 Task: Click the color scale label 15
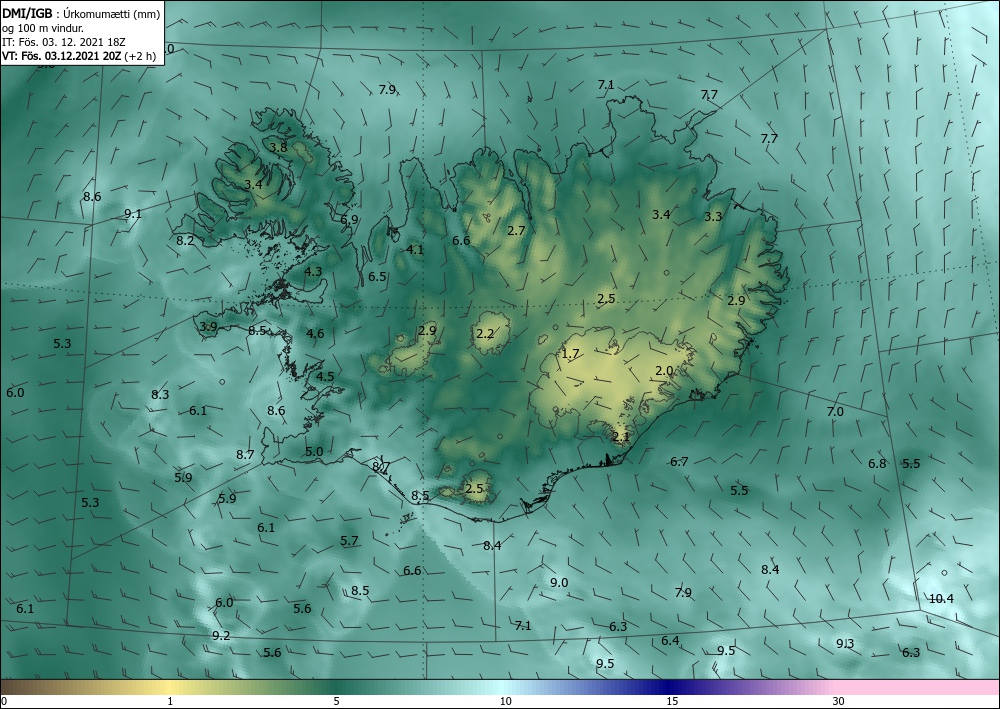[672, 701]
